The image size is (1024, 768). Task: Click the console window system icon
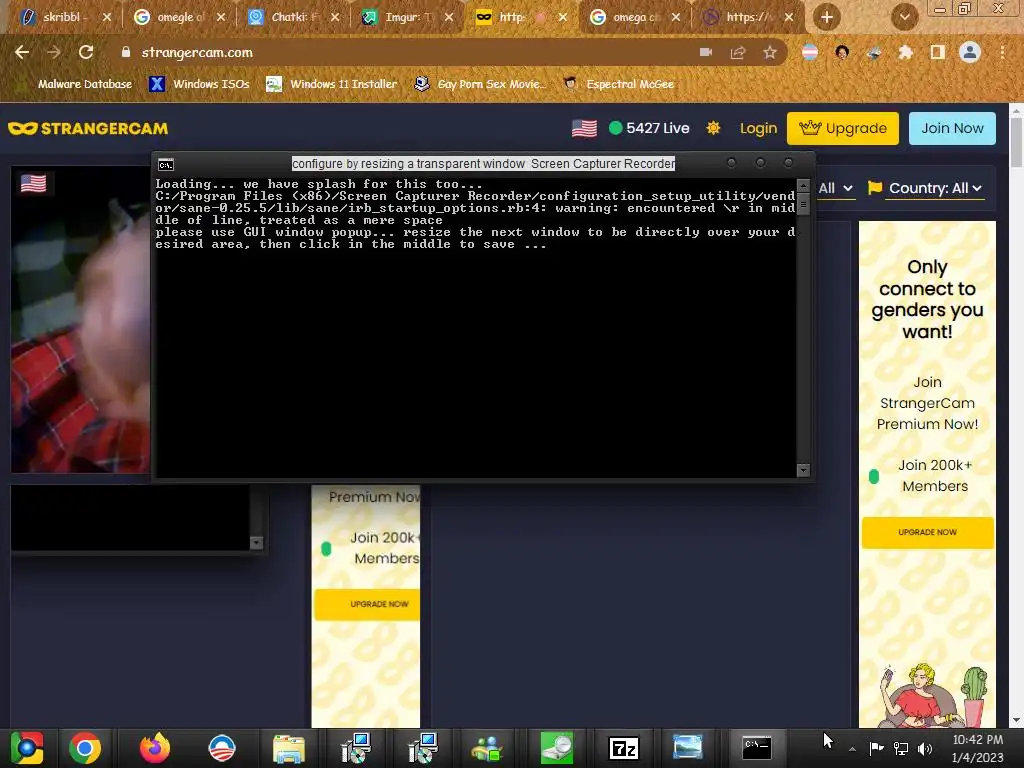166,164
